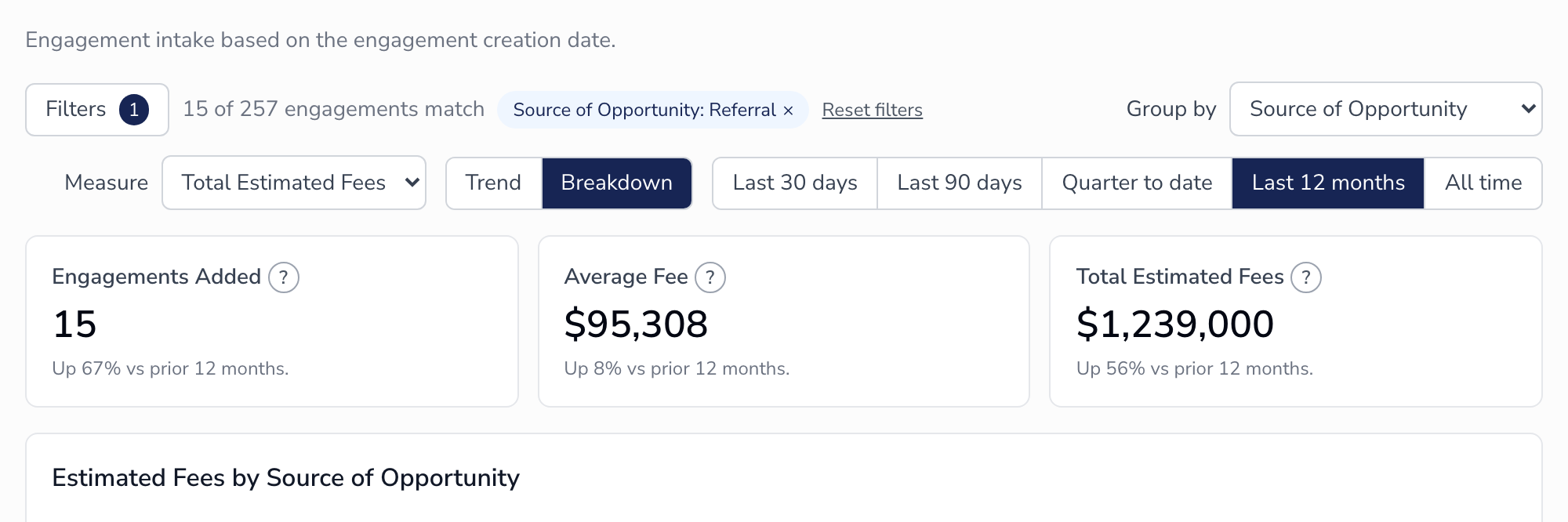Viewport: 1568px width, 522px height.
Task: Click the Engagements Added card title
Action: (157, 277)
